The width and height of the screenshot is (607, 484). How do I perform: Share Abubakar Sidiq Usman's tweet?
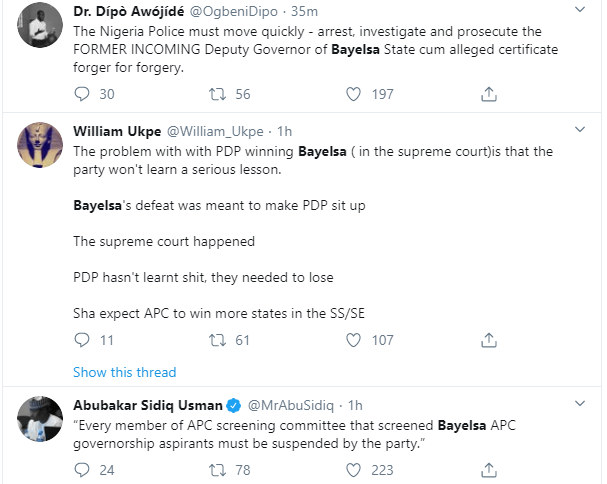point(489,470)
